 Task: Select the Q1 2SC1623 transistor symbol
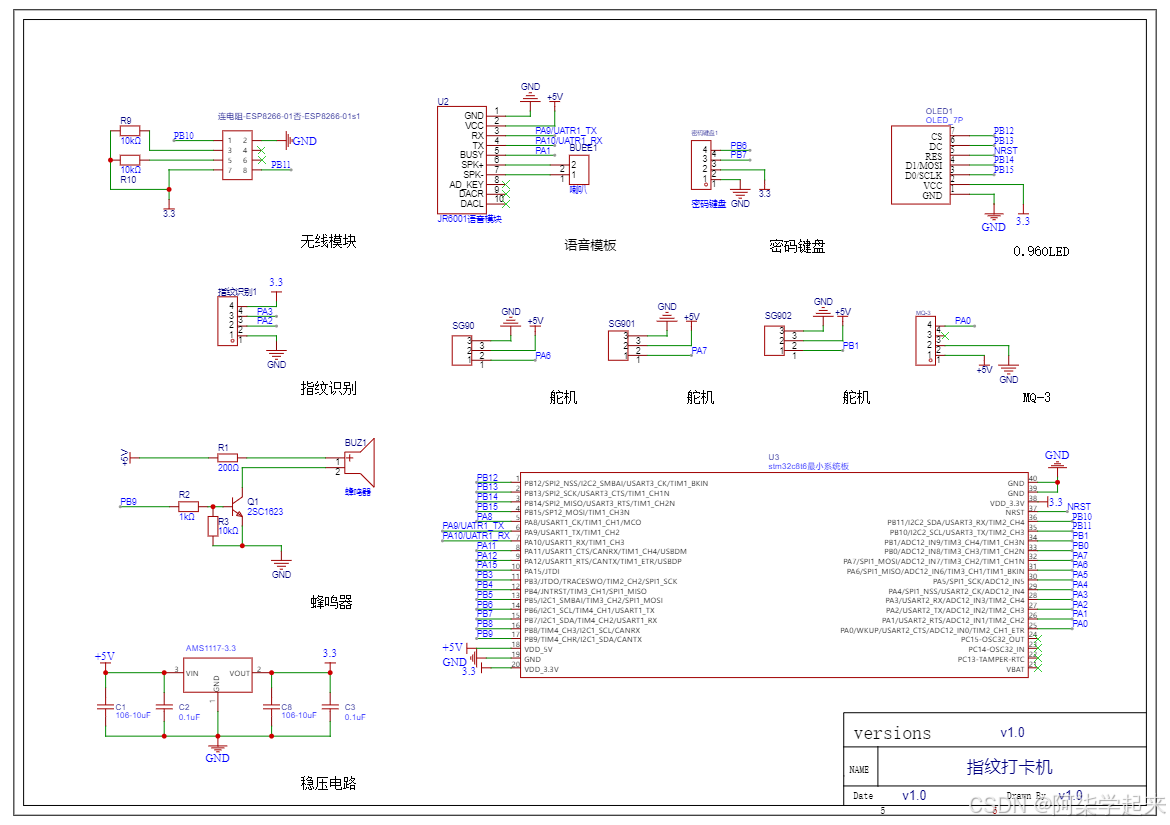coord(238,507)
